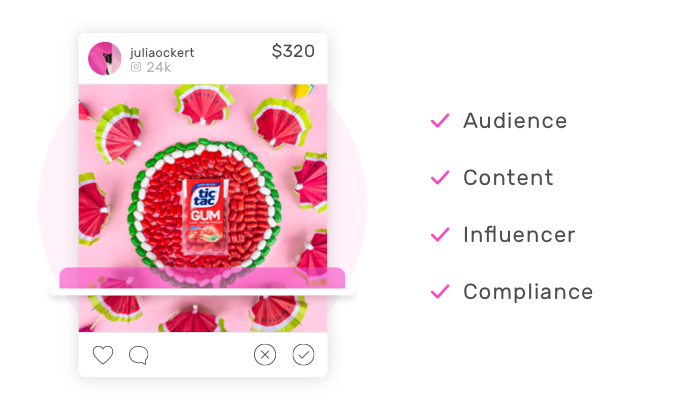Click the 24k follower count
This screenshot has height=411, width=700.
coord(158,67)
